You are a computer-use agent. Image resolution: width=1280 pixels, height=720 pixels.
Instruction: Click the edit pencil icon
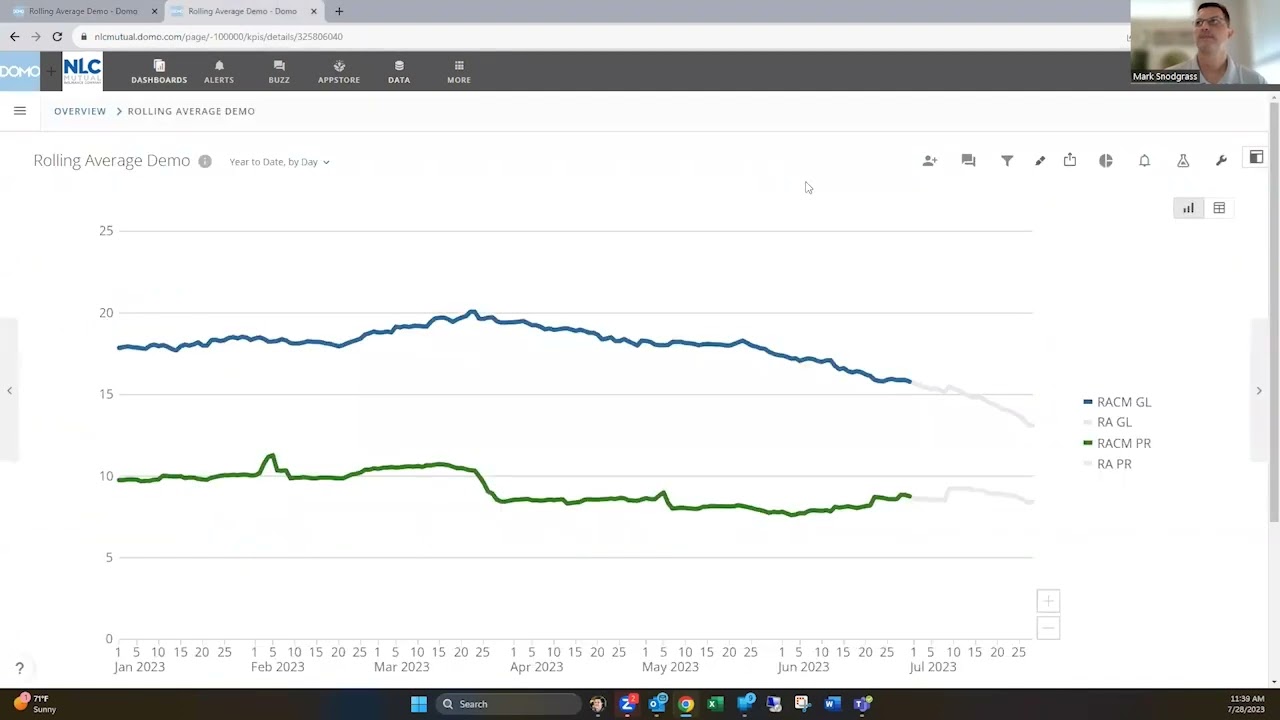tap(1040, 160)
